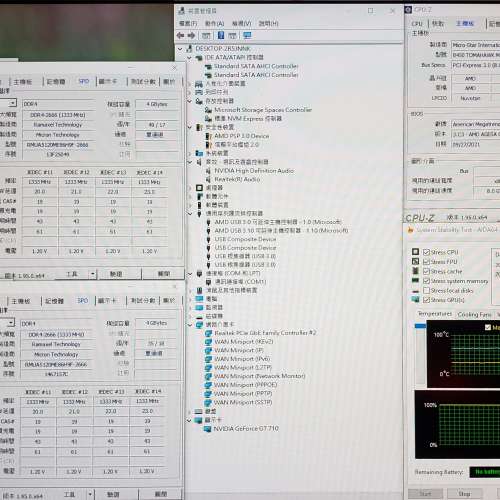
Task: Click the action pane toolbar icon beside the blue help icon
Action: [x=233, y=35]
